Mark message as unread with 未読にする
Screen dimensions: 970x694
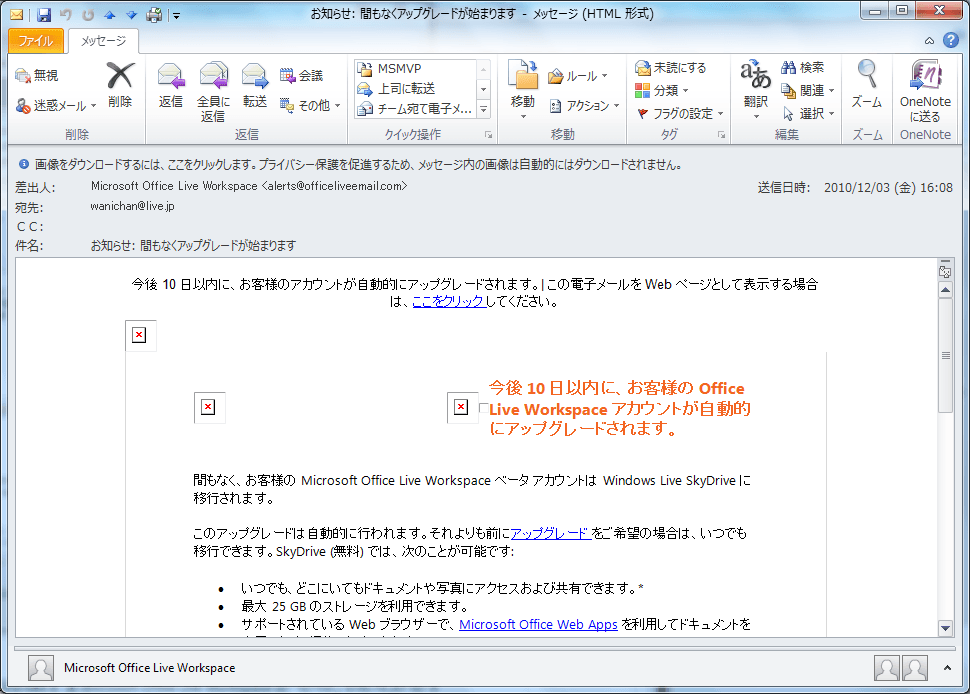[x=671, y=68]
